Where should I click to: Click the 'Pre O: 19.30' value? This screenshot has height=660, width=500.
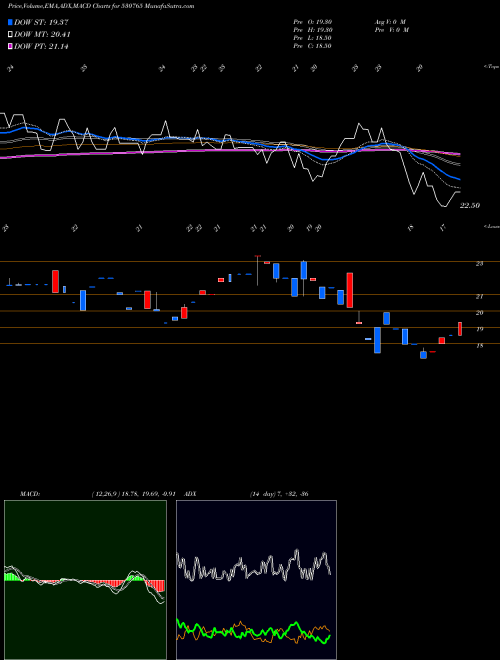click(x=313, y=22)
